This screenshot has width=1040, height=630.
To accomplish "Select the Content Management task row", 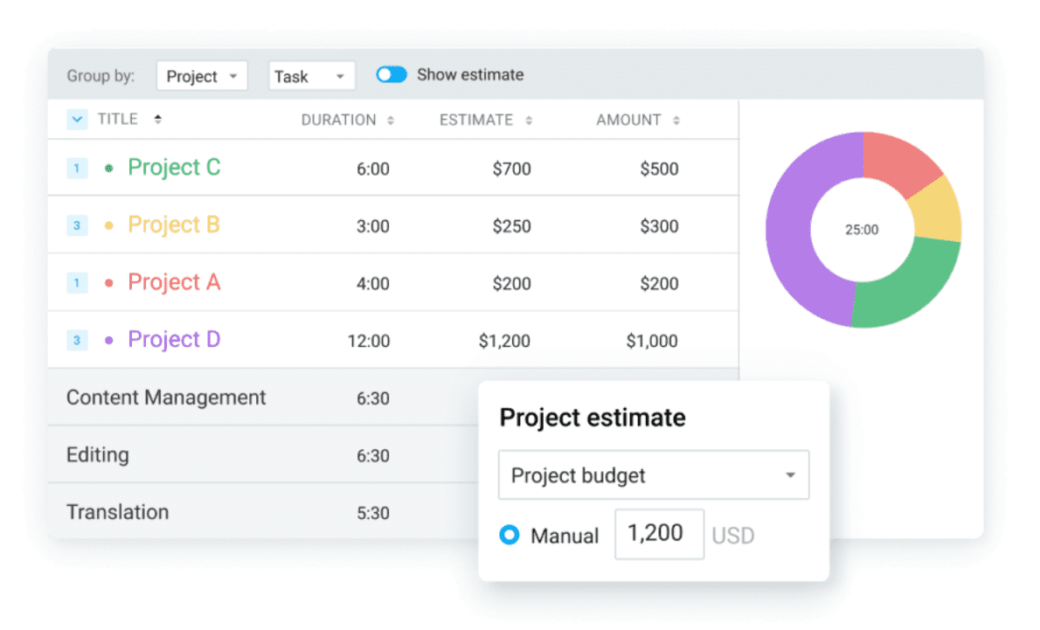I will (x=166, y=398).
